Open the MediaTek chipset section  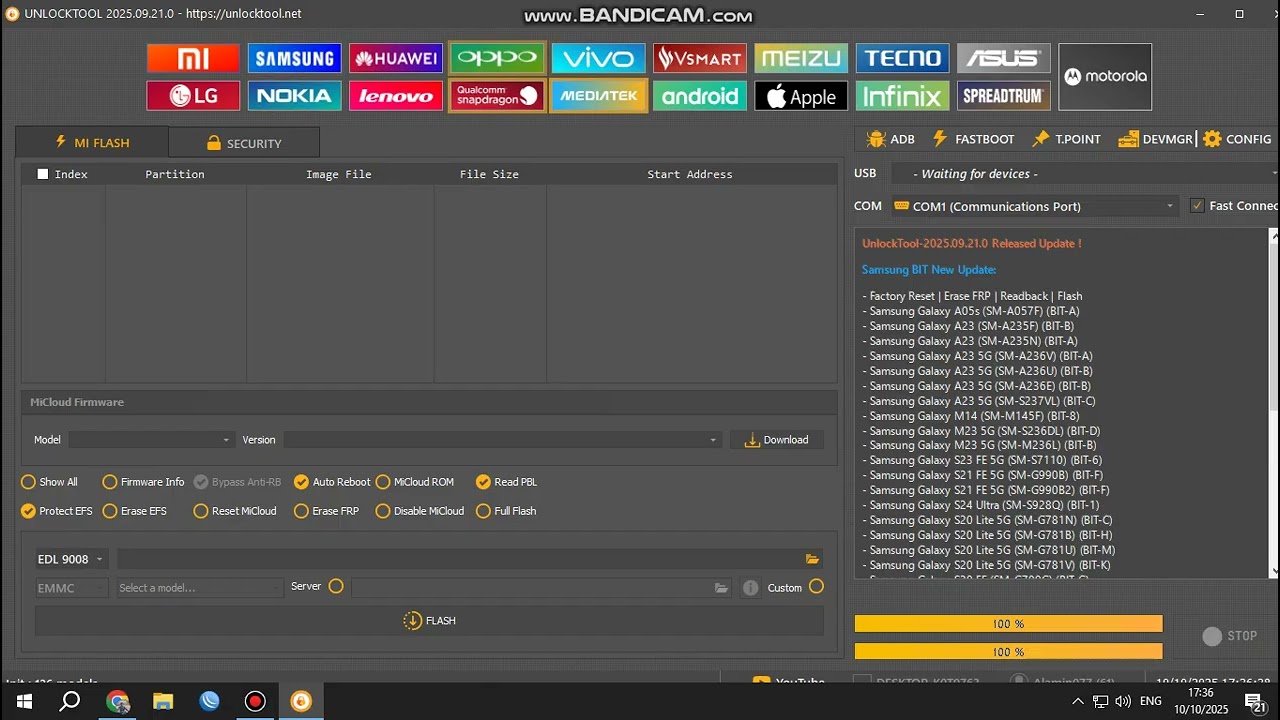click(598, 96)
